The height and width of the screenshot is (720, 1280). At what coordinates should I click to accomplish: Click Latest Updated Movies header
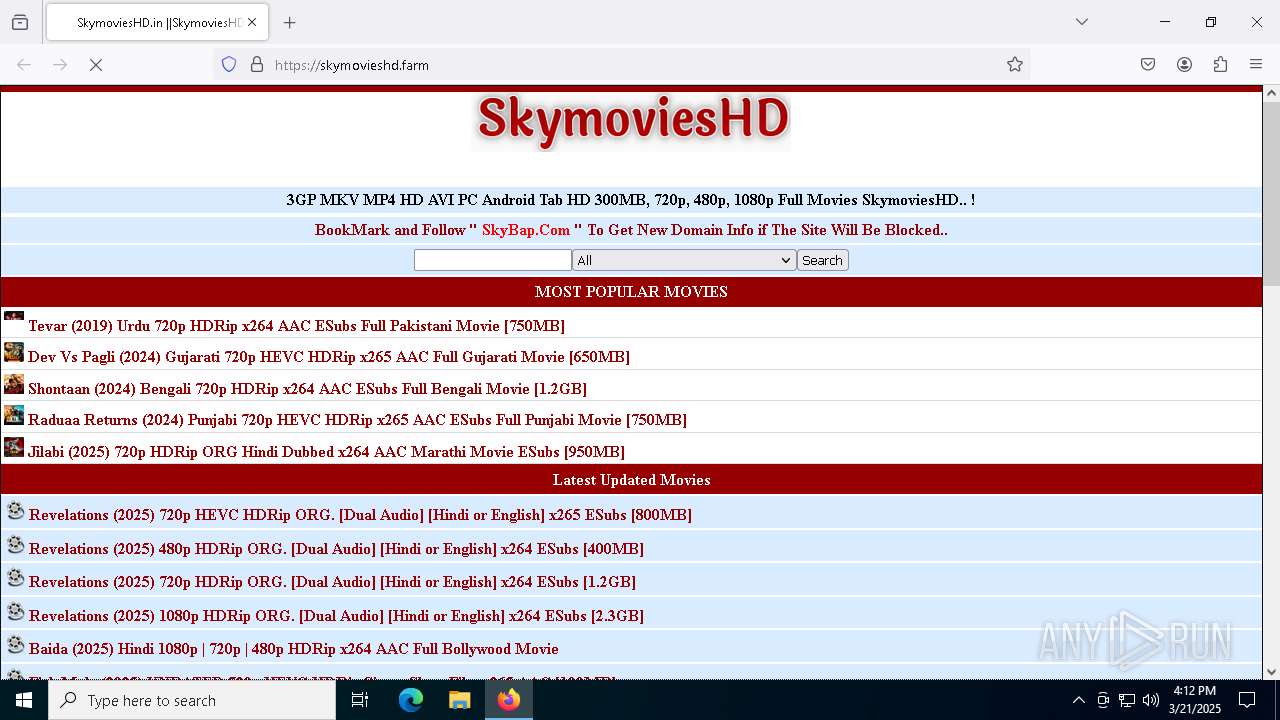[631, 480]
